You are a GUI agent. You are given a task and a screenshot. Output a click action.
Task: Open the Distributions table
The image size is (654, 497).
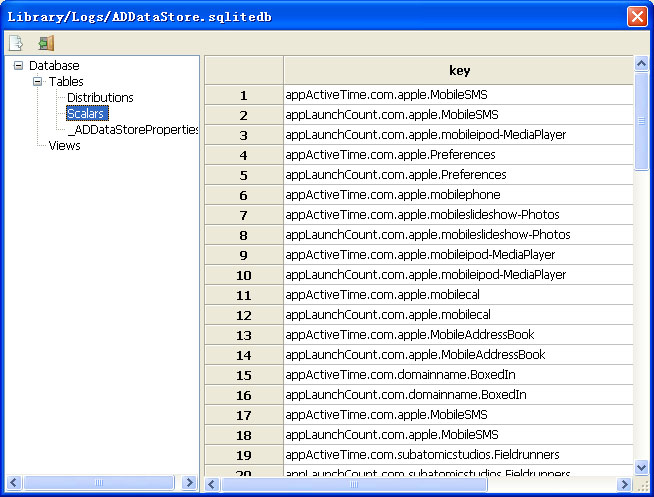tap(100, 98)
